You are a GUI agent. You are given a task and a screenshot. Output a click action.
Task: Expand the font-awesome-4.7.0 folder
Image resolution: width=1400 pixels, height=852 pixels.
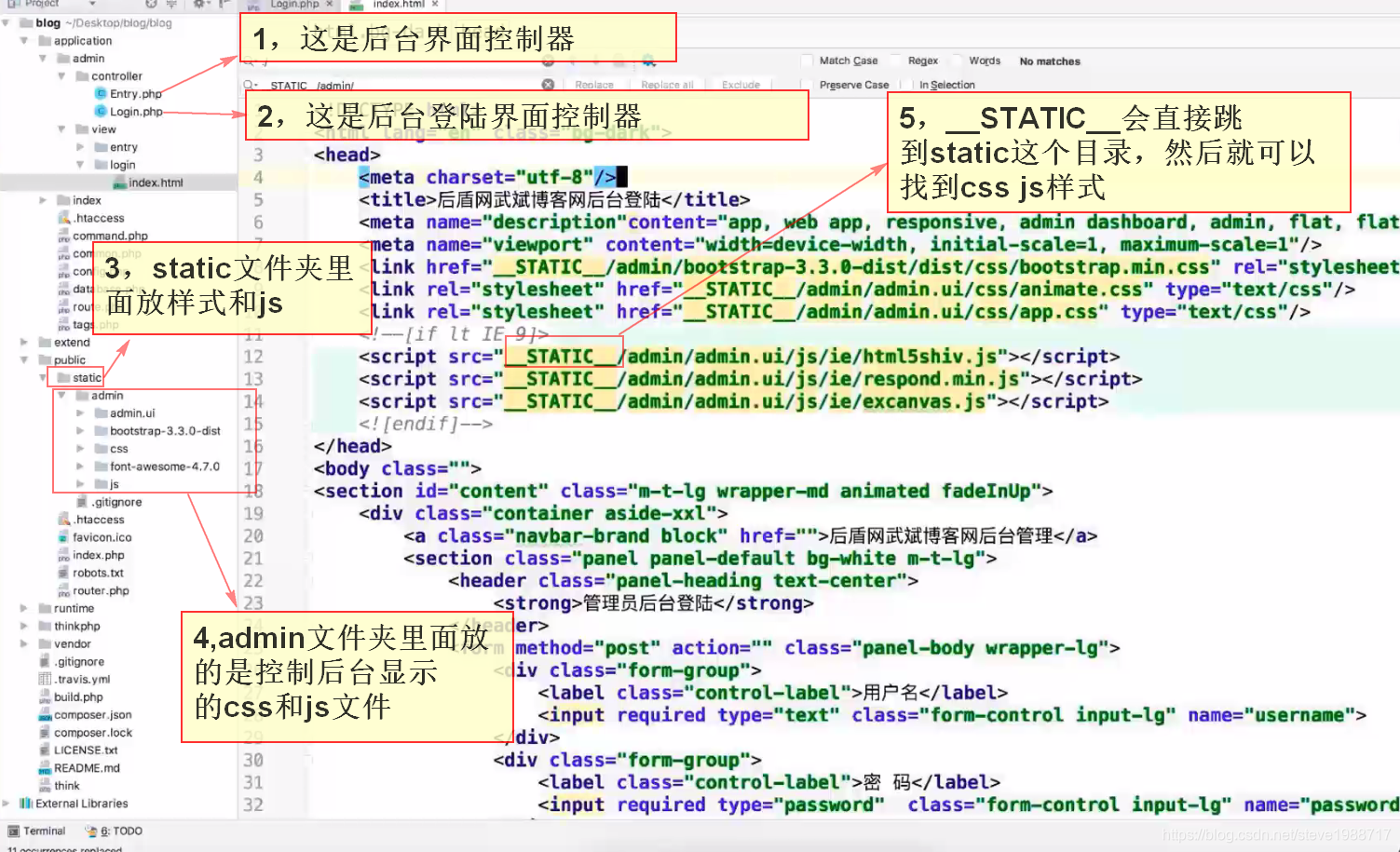(x=80, y=466)
